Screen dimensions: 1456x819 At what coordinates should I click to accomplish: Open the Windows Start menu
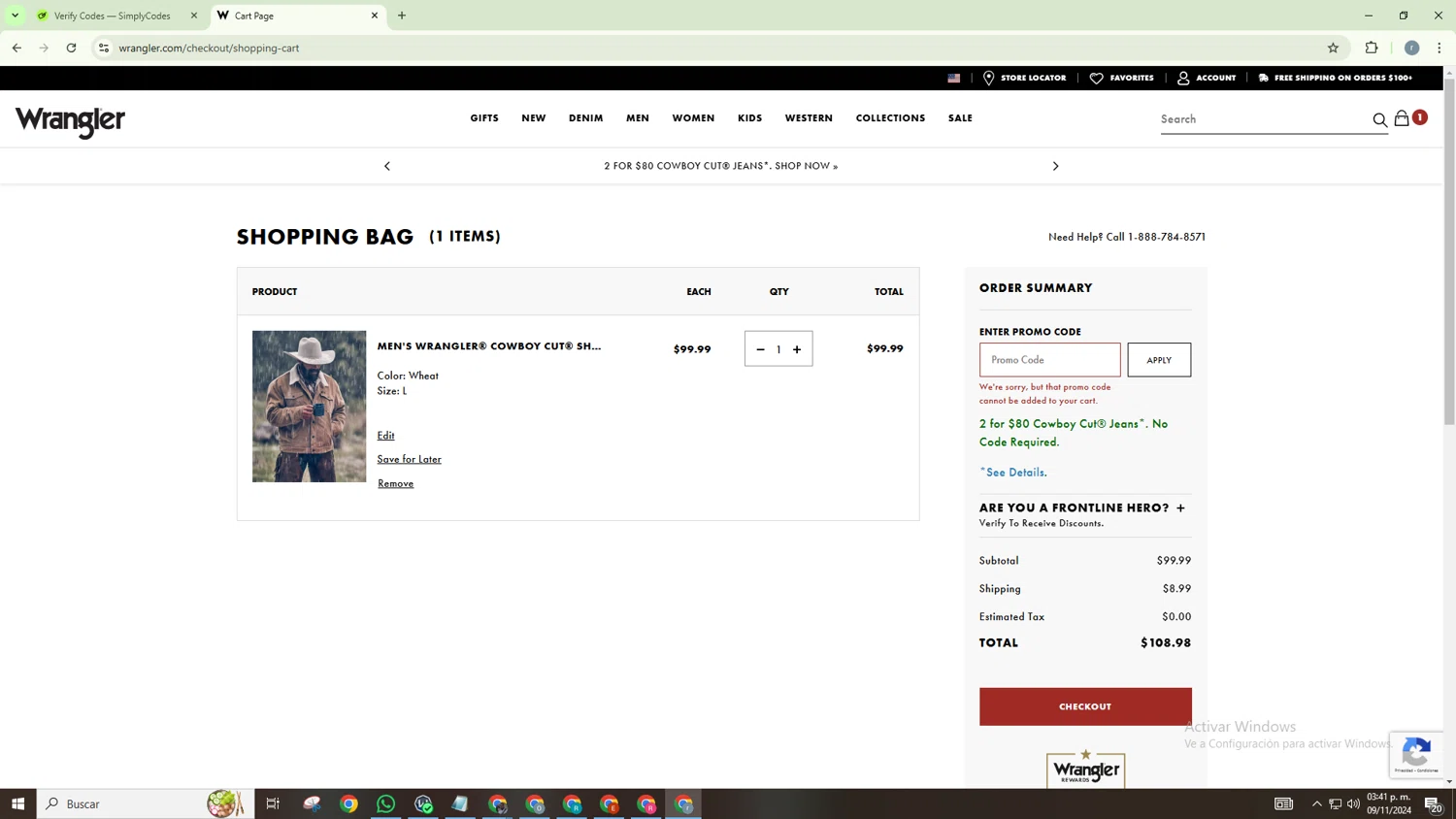(x=17, y=803)
